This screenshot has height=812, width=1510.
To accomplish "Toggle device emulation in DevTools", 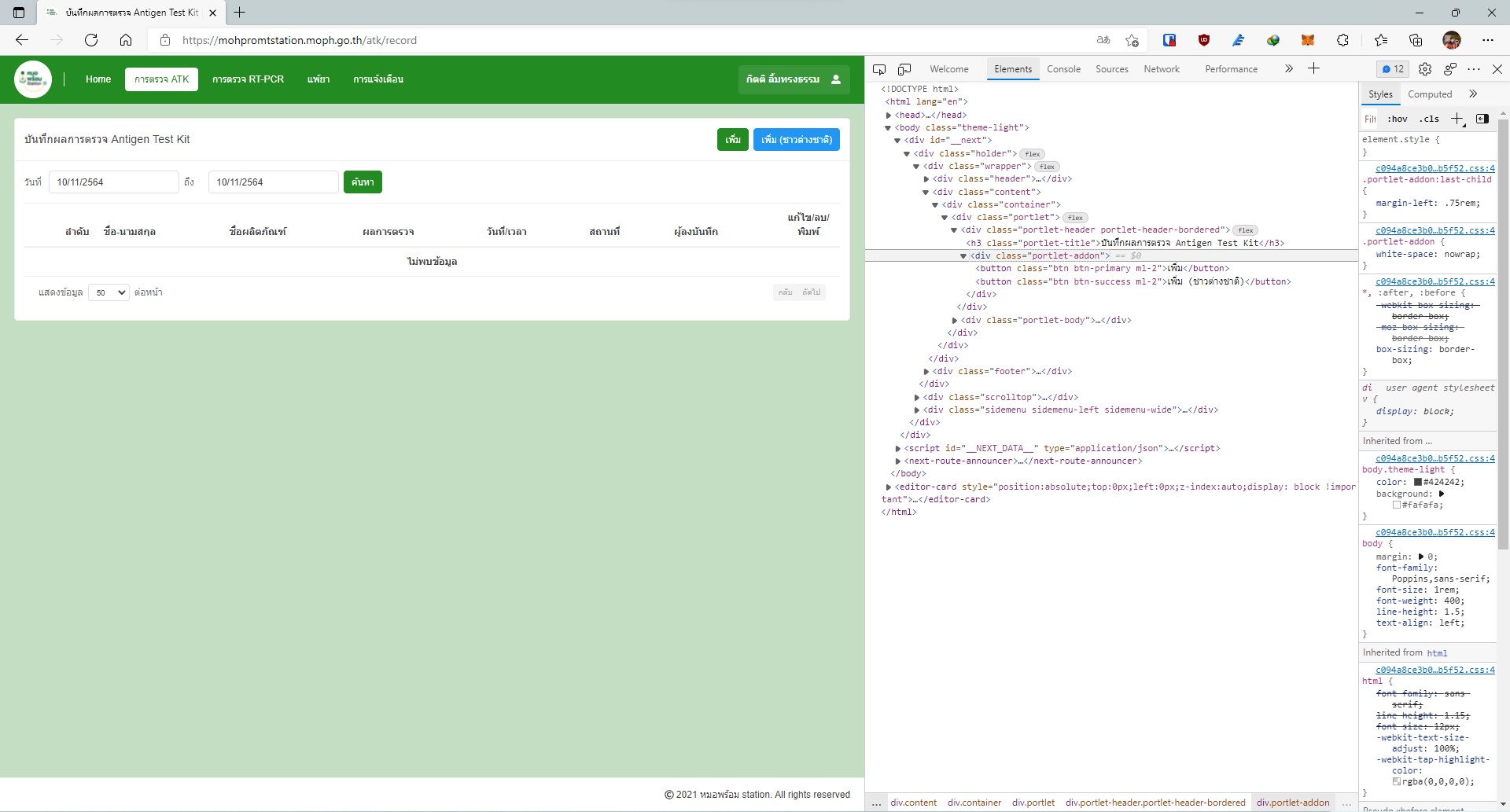I will [904, 69].
